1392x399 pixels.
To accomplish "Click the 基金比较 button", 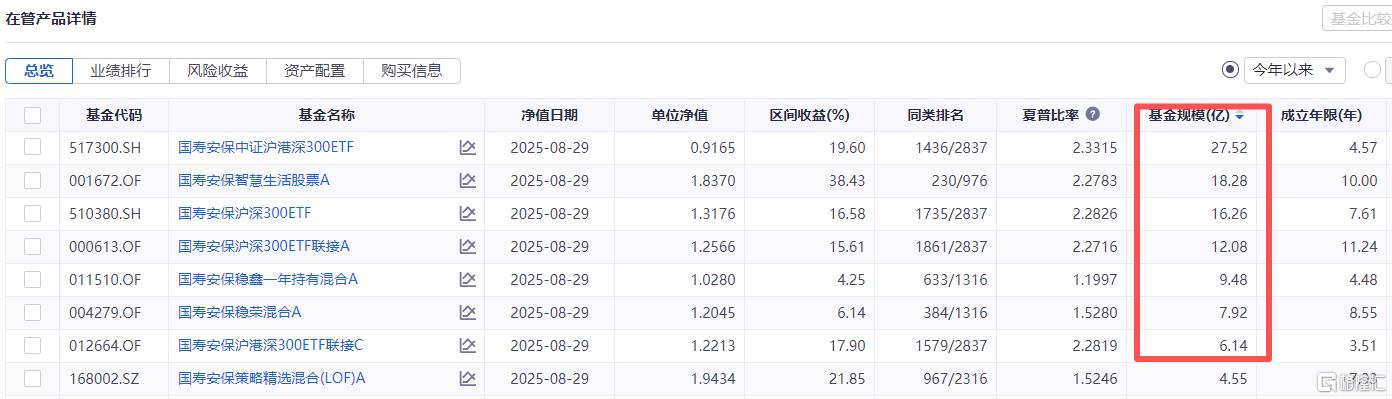I will click(1358, 19).
